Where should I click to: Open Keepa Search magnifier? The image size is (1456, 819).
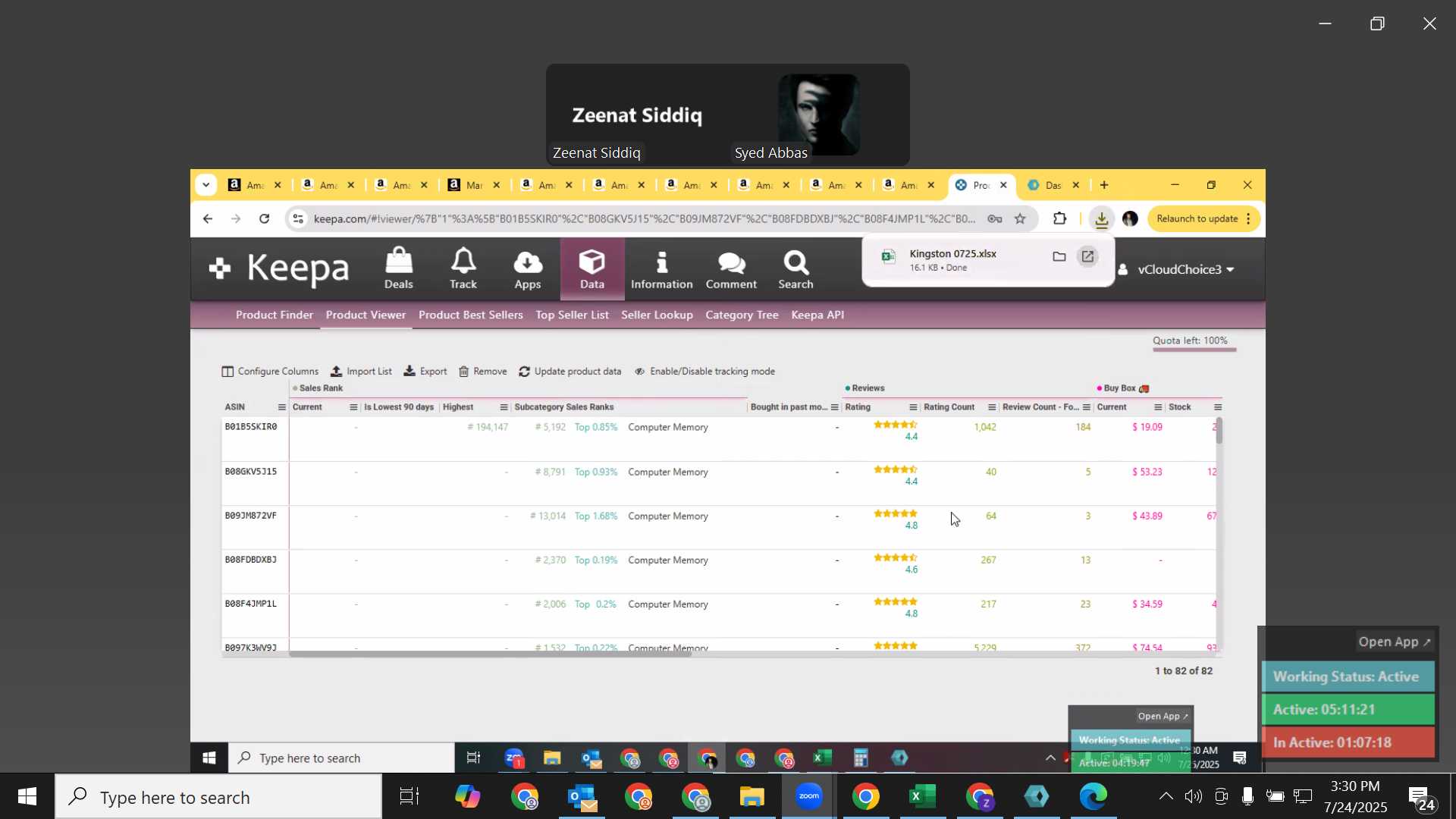(795, 268)
